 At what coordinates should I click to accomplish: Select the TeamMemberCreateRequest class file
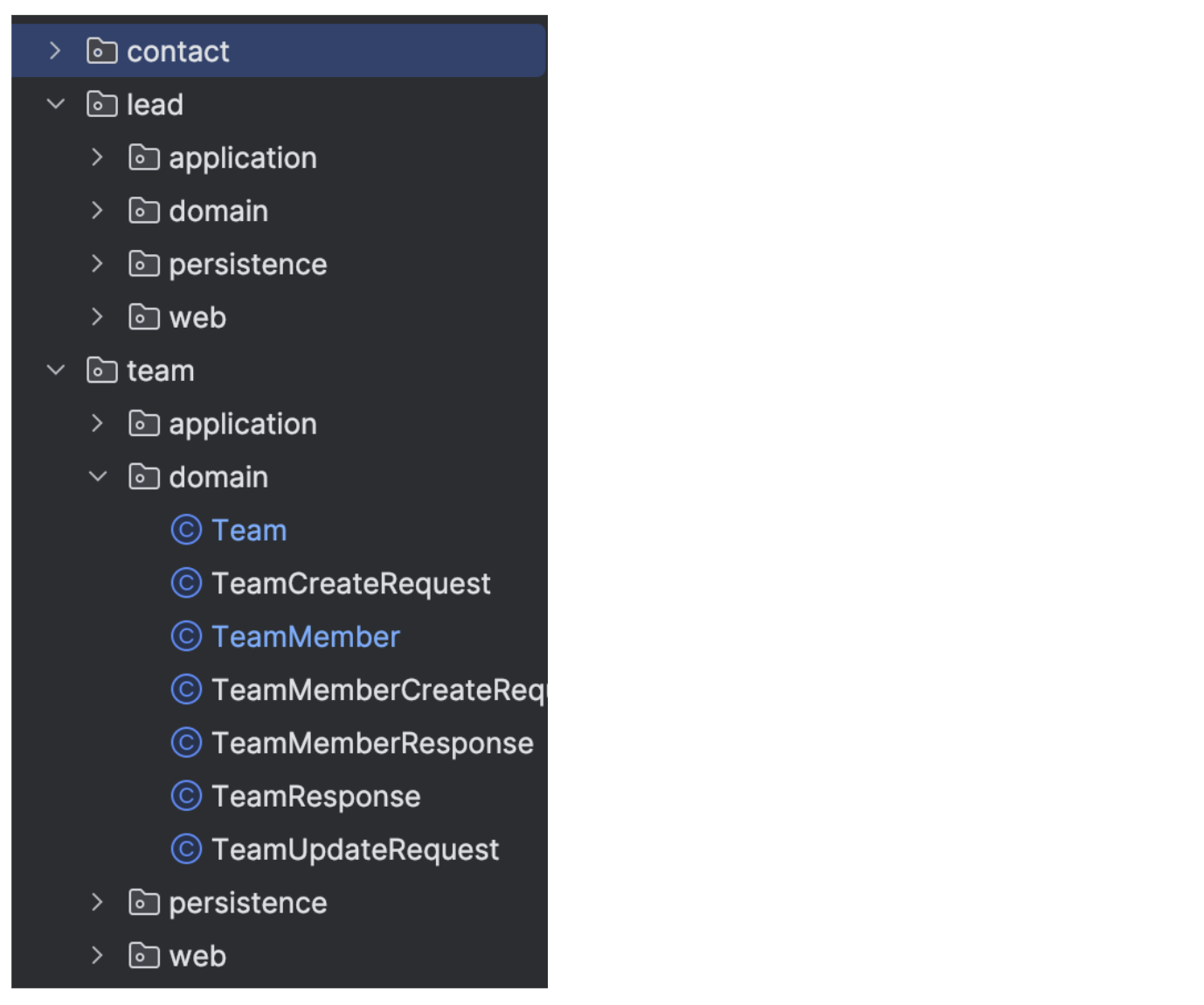(377, 690)
